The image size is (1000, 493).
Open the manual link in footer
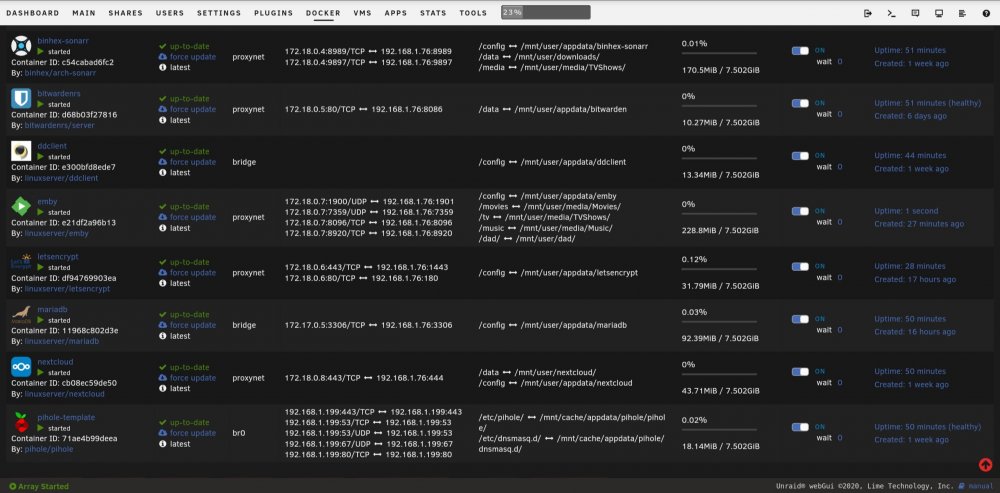click(980, 486)
